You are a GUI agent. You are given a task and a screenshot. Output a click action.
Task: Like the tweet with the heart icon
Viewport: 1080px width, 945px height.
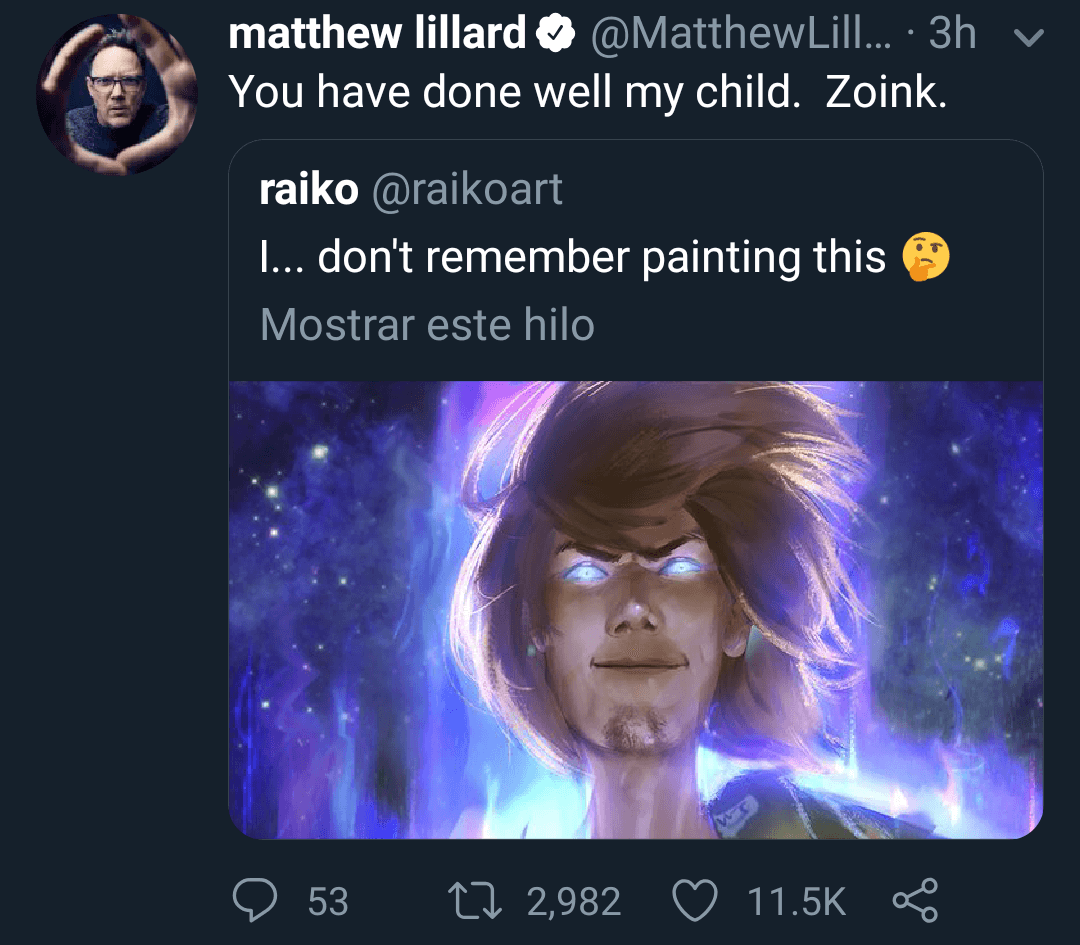coord(695,901)
